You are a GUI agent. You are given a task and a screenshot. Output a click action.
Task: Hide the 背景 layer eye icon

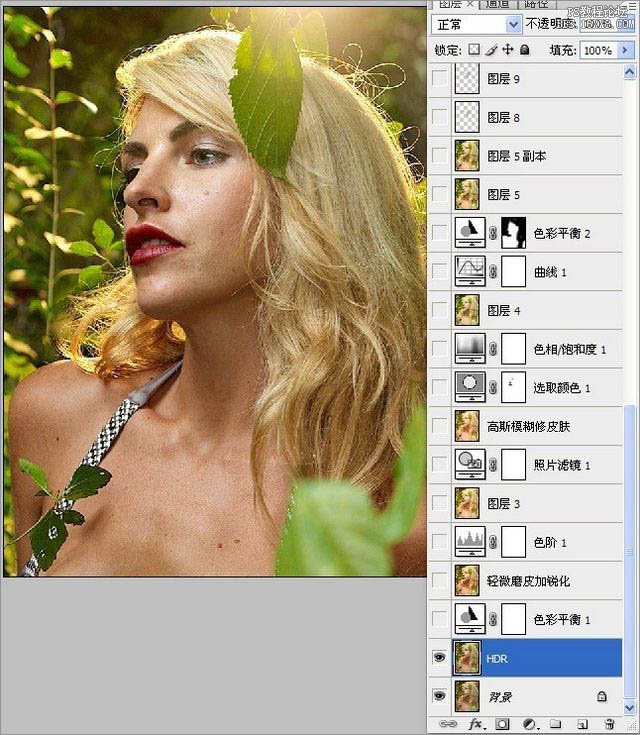point(439,696)
